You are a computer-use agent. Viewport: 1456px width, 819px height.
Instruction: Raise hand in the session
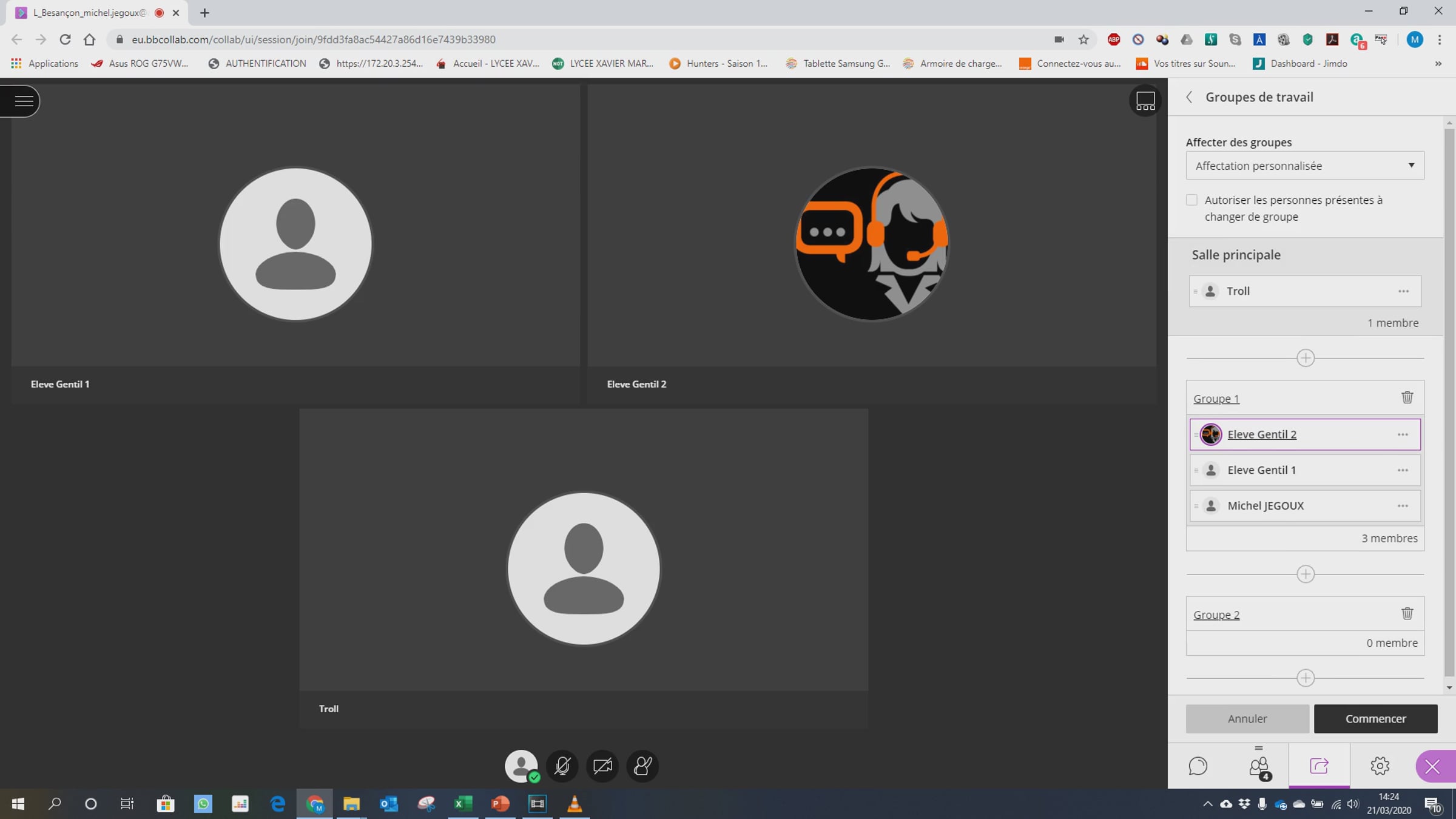[x=642, y=766]
